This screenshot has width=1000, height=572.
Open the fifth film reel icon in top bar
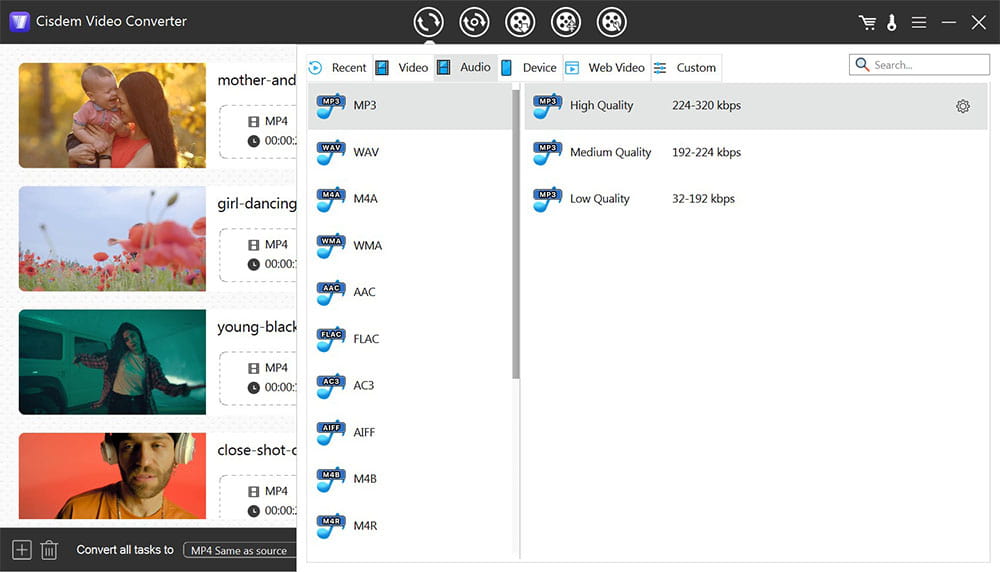click(x=611, y=21)
